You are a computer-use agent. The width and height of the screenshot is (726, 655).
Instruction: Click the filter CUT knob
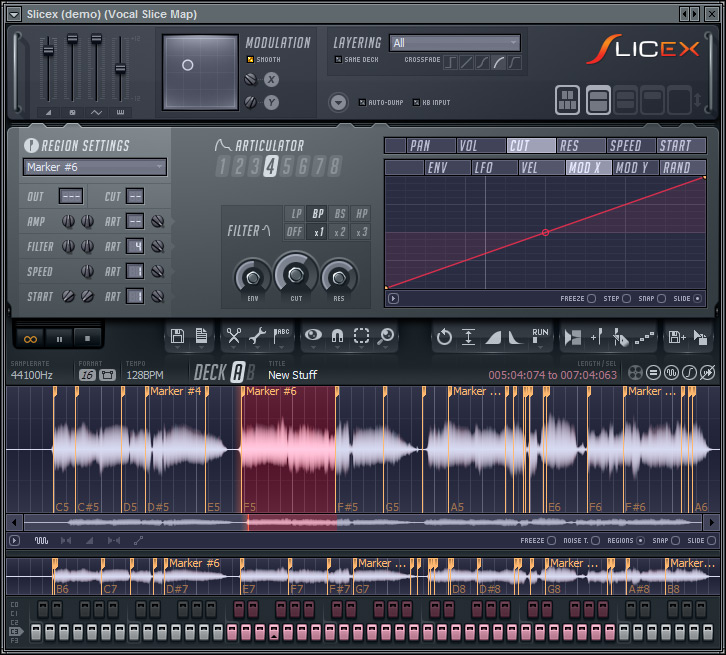click(296, 275)
